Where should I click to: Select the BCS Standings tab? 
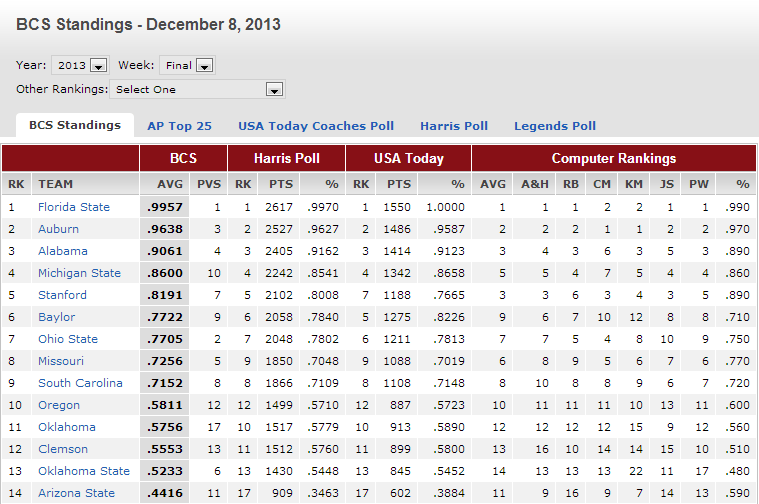click(x=75, y=125)
